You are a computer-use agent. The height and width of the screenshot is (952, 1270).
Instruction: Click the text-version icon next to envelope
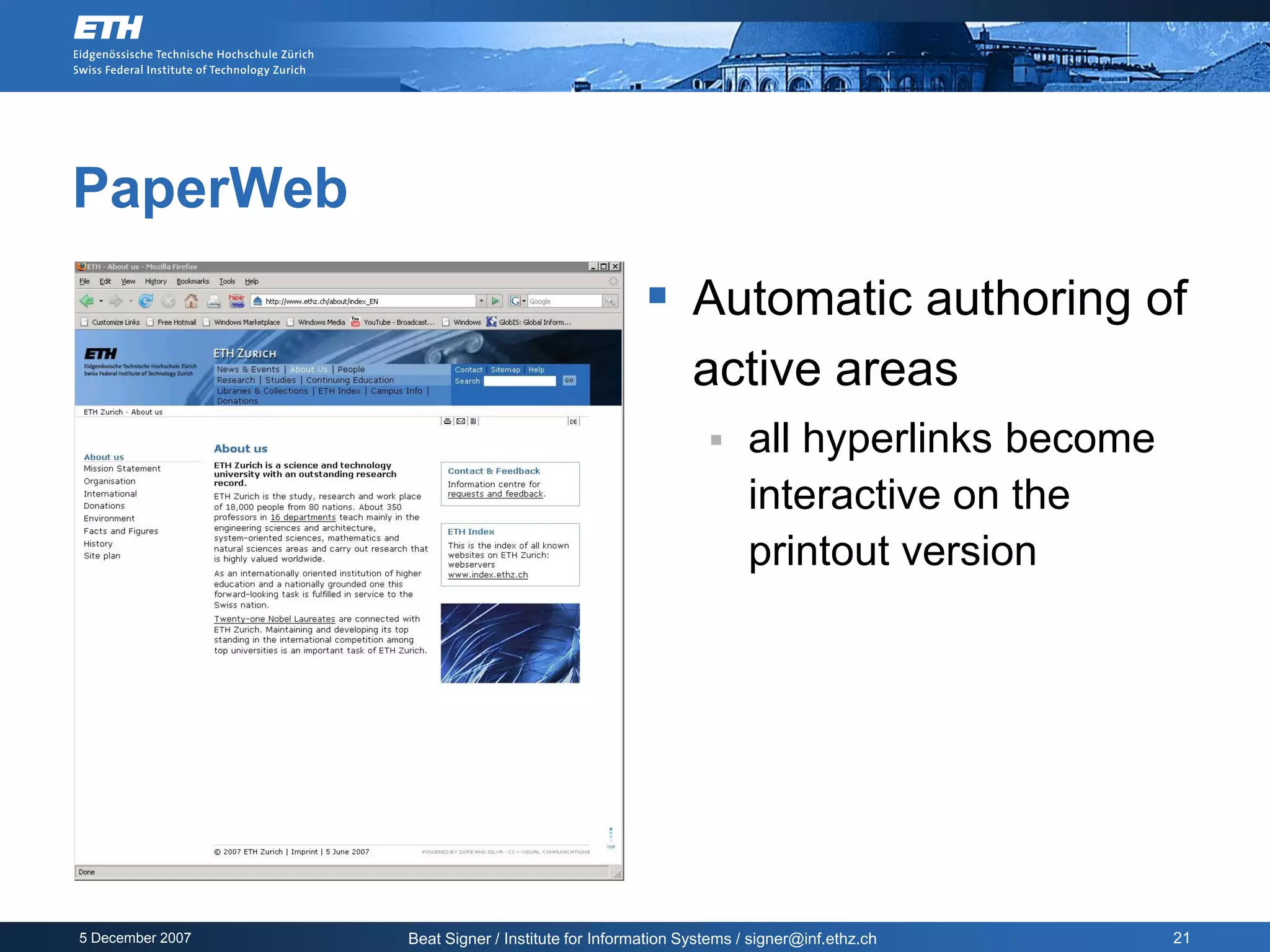[473, 421]
